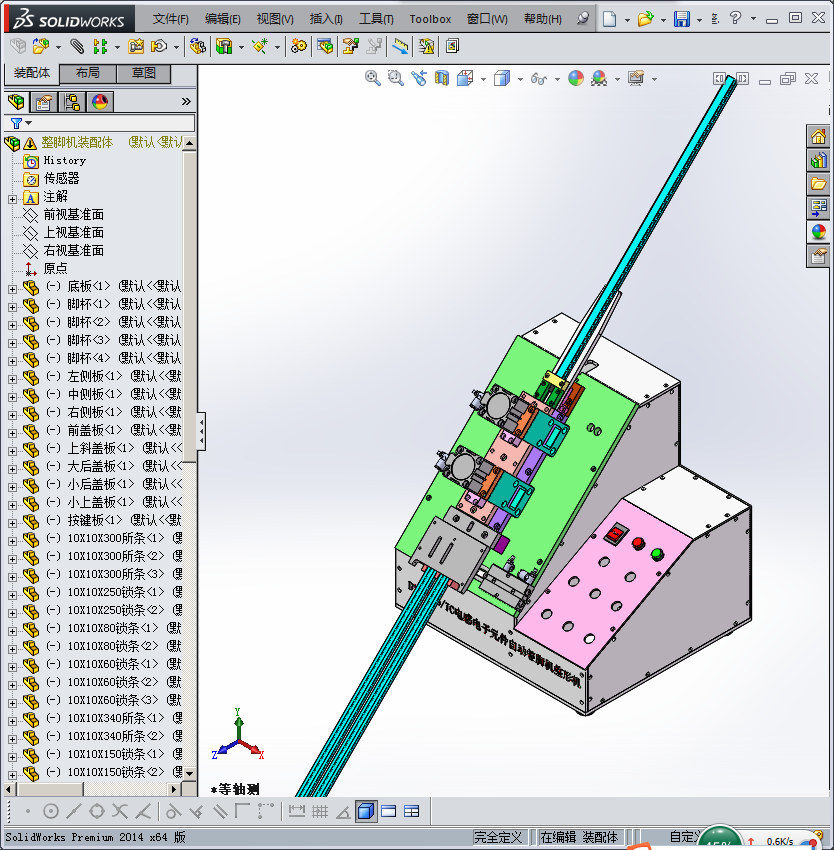This screenshot has height=850, width=834.
Task: Open the 编辑(E) menu
Action: point(222,19)
